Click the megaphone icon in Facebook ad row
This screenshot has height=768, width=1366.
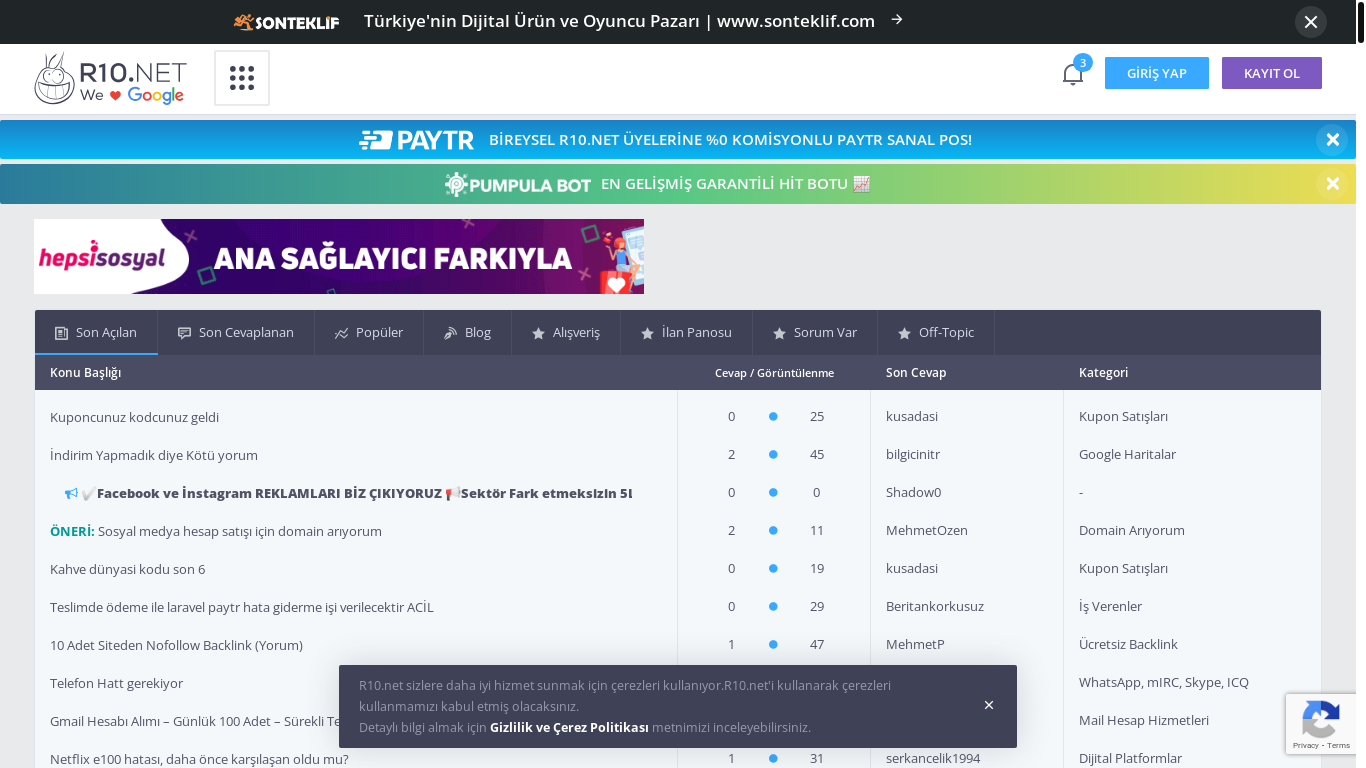(x=71, y=493)
